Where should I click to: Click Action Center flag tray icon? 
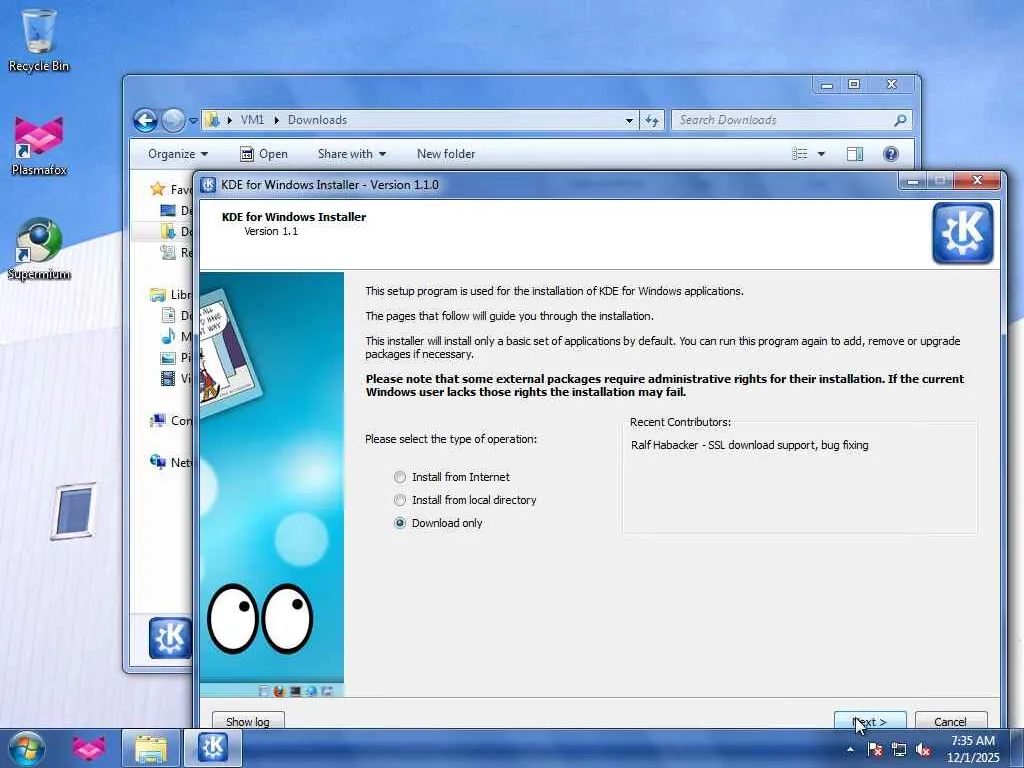875,750
